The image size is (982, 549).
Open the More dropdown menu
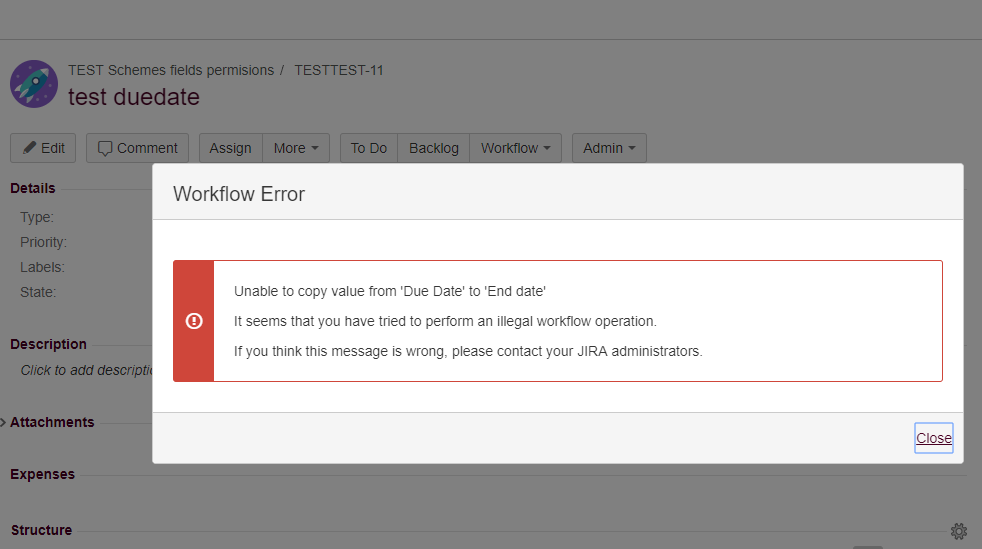(x=296, y=148)
